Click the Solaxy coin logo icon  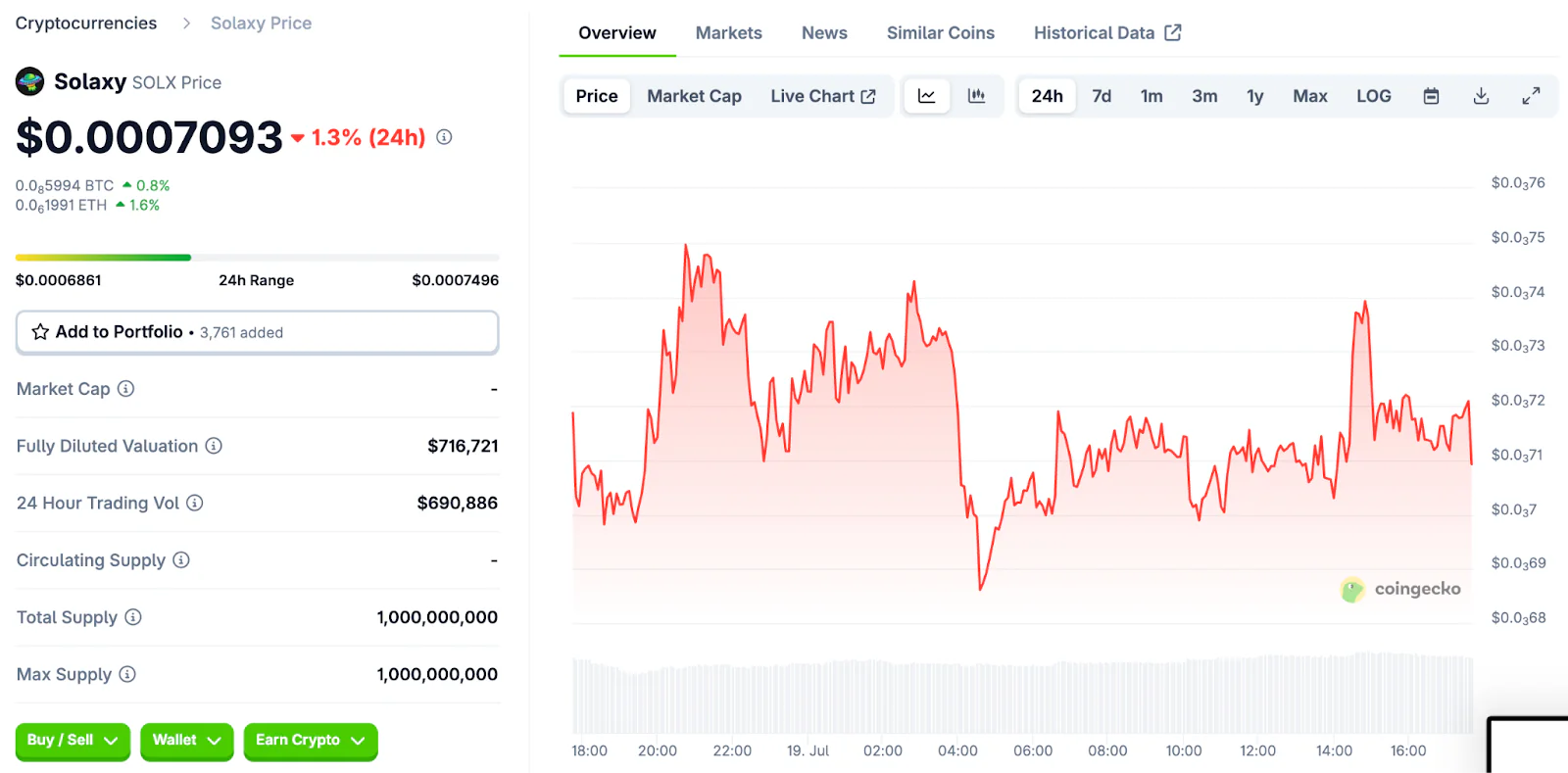click(x=29, y=81)
